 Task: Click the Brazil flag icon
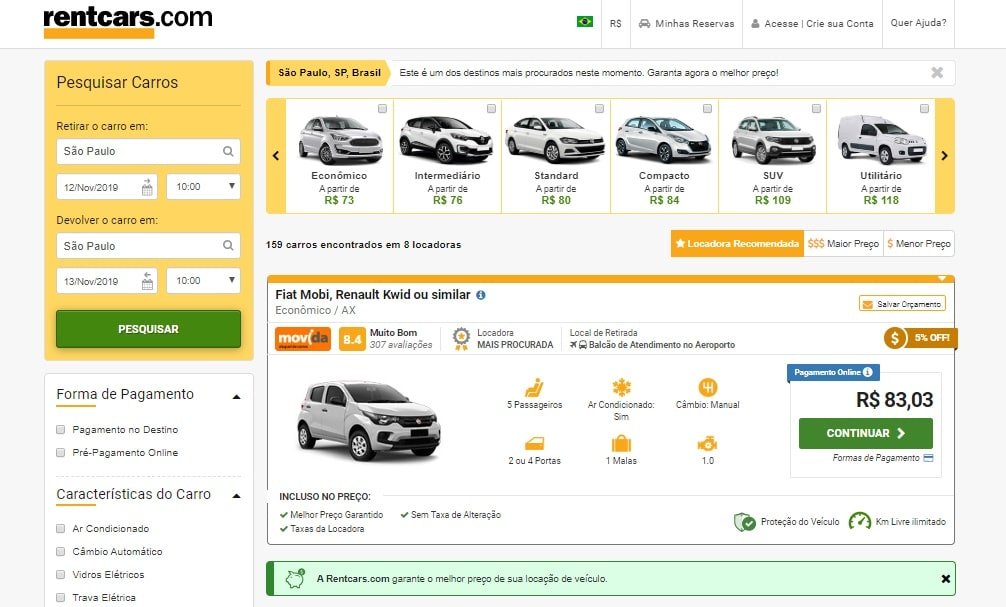584,22
